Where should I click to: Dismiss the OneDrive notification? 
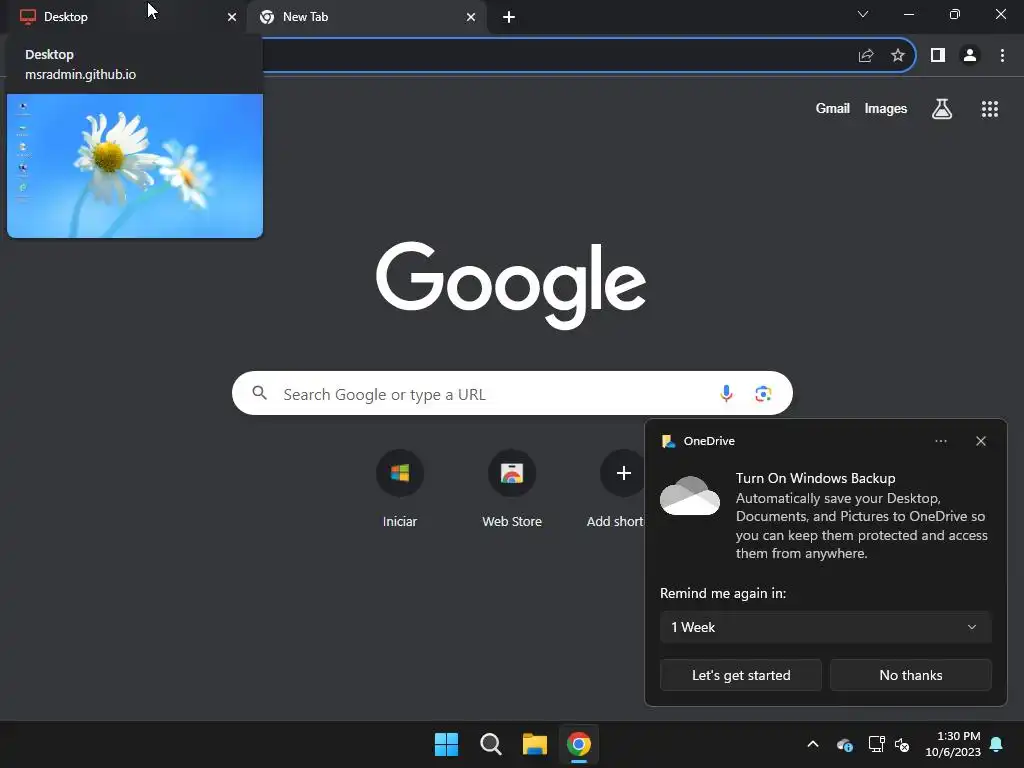[x=981, y=441]
